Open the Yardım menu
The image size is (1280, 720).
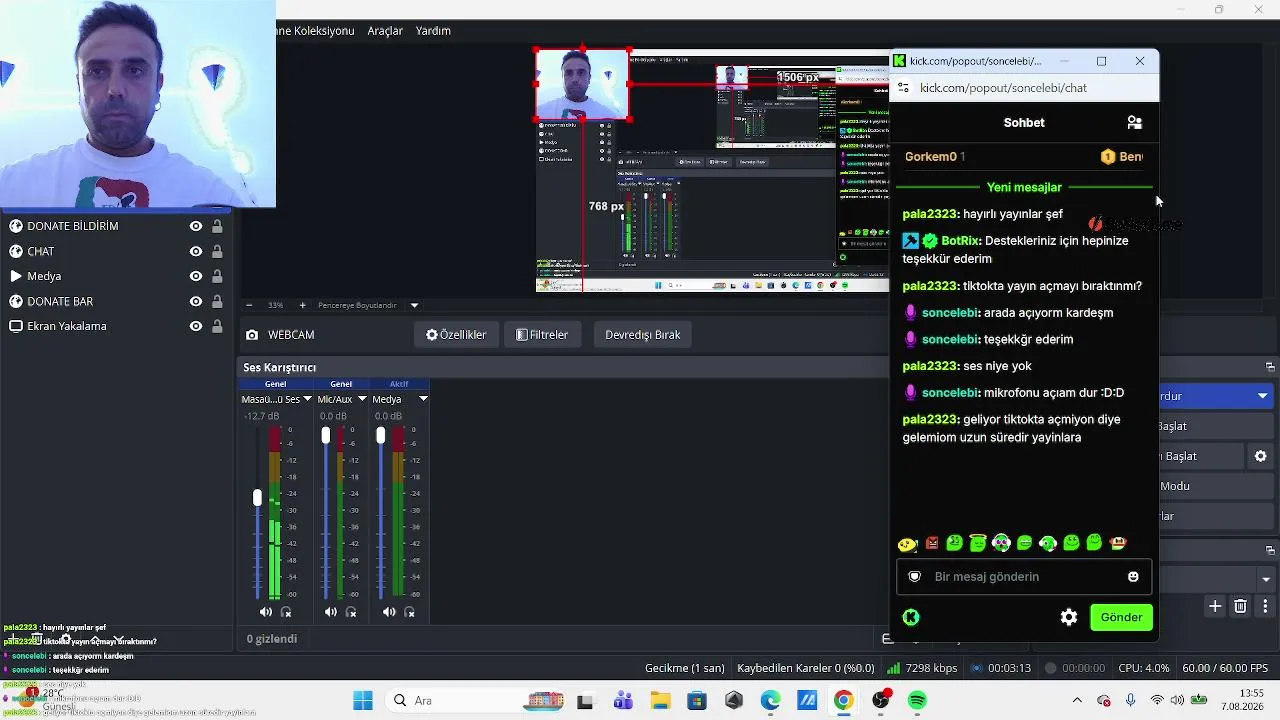pos(433,31)
